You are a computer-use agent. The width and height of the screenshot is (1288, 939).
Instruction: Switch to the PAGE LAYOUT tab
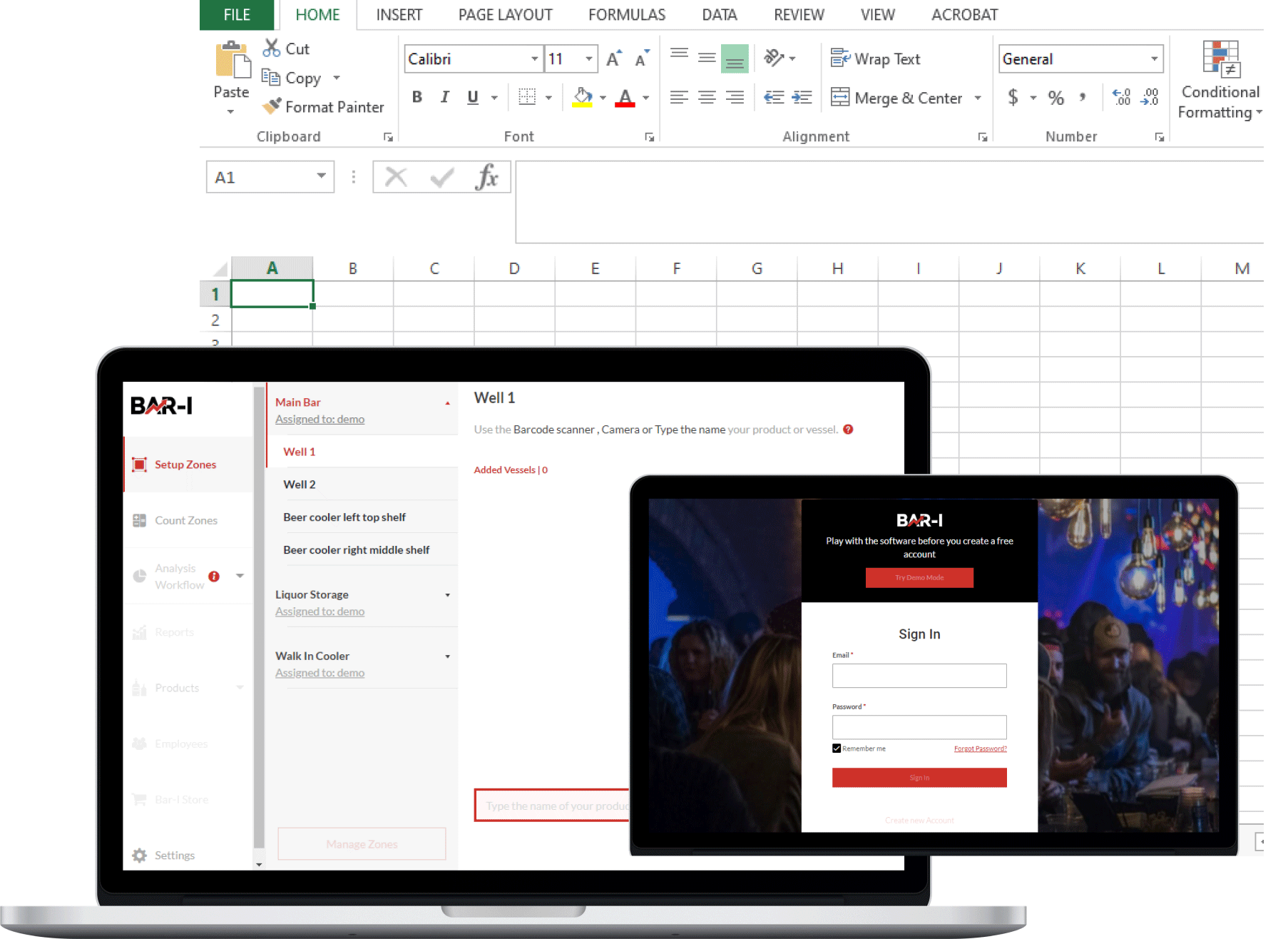point(505,15)
